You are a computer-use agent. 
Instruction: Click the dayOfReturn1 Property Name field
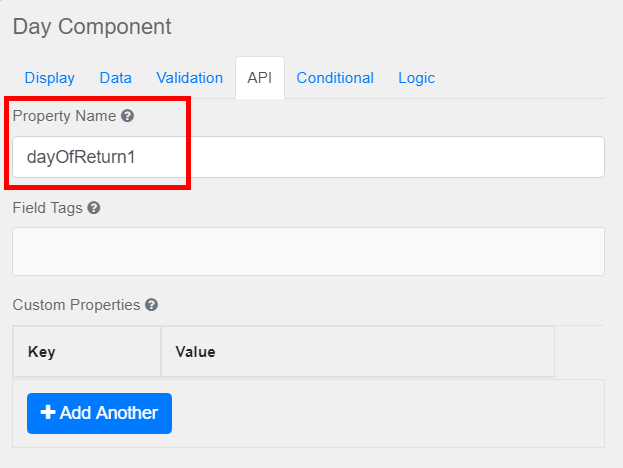pyautogui.click(x=308, y=157)
